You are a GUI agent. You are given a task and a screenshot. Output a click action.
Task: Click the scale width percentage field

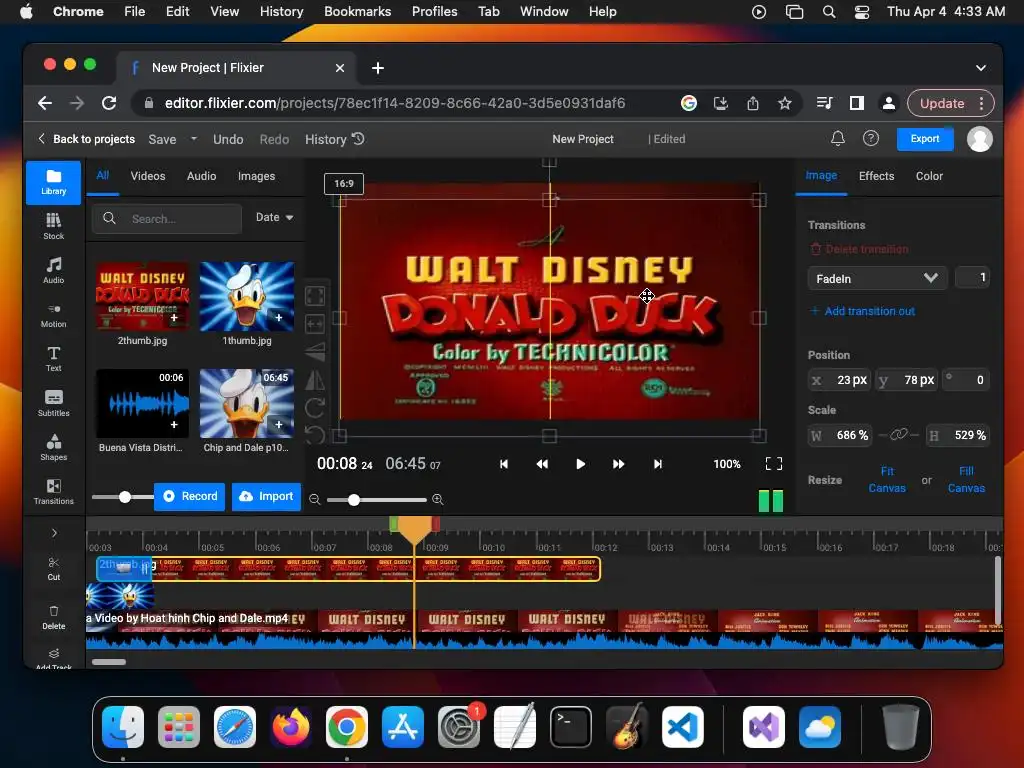(840, 435)
